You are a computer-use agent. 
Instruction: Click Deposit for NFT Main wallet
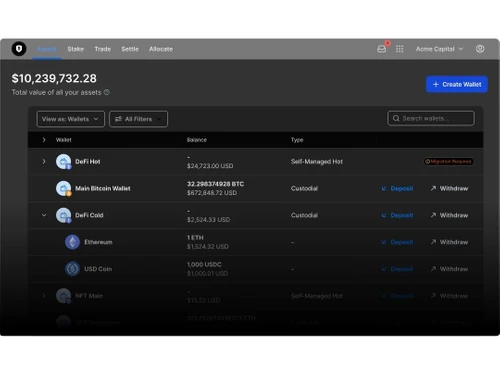[x=397, y=296]
